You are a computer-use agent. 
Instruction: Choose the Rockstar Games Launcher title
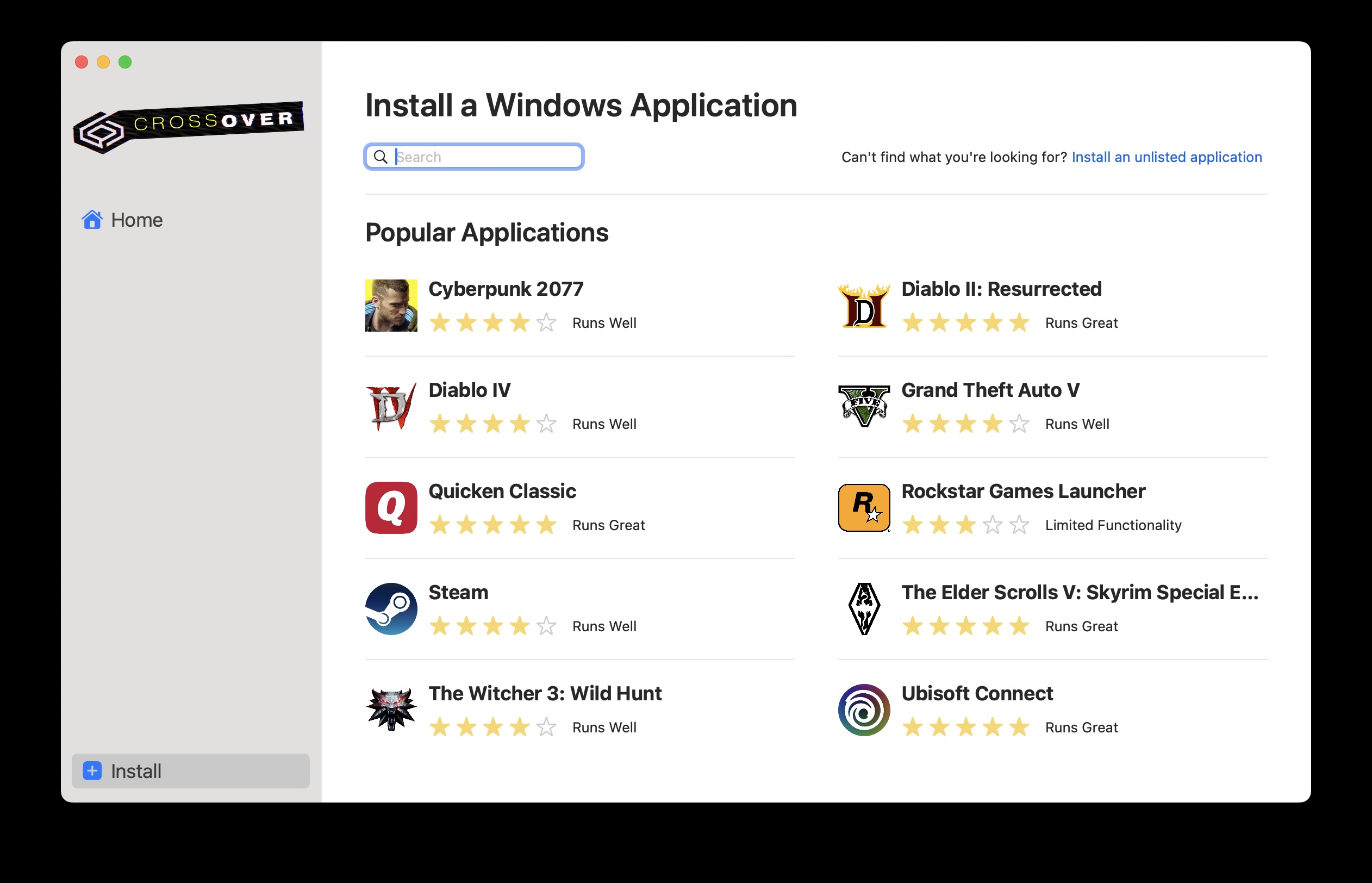[x=1023, y=491]
